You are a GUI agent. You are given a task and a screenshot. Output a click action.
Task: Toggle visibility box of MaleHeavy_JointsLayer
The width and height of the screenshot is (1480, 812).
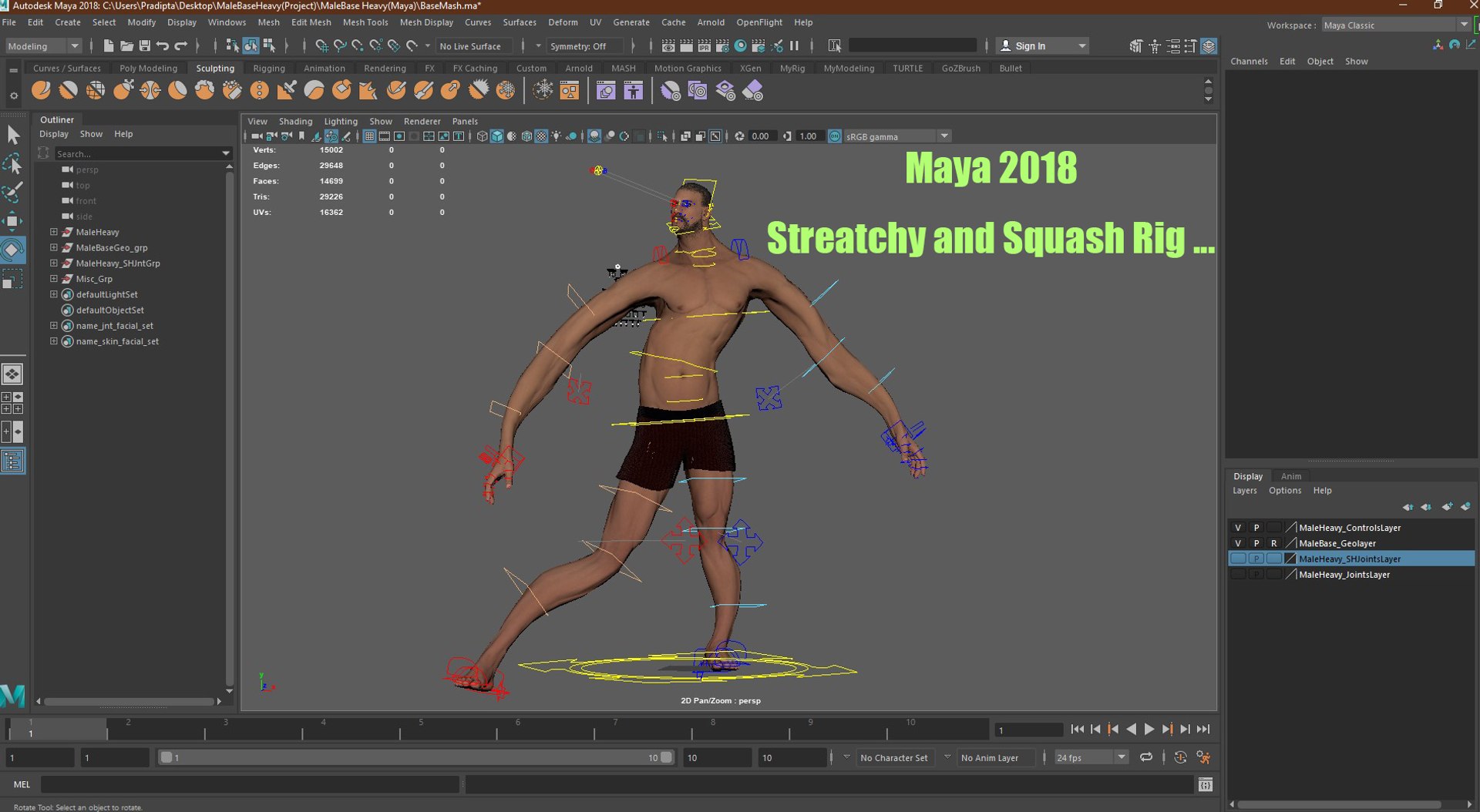click(x=1238, y=574)
